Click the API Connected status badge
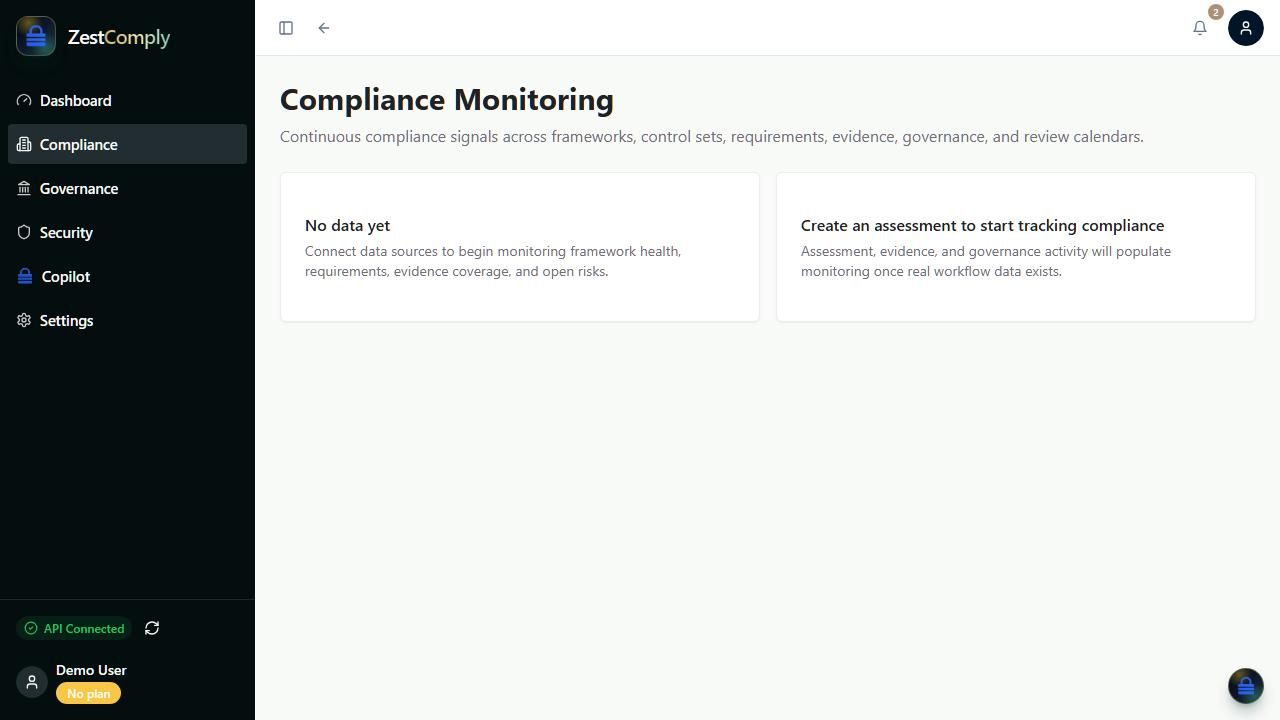Viewport: 1280px width, 720px height. 74,628
